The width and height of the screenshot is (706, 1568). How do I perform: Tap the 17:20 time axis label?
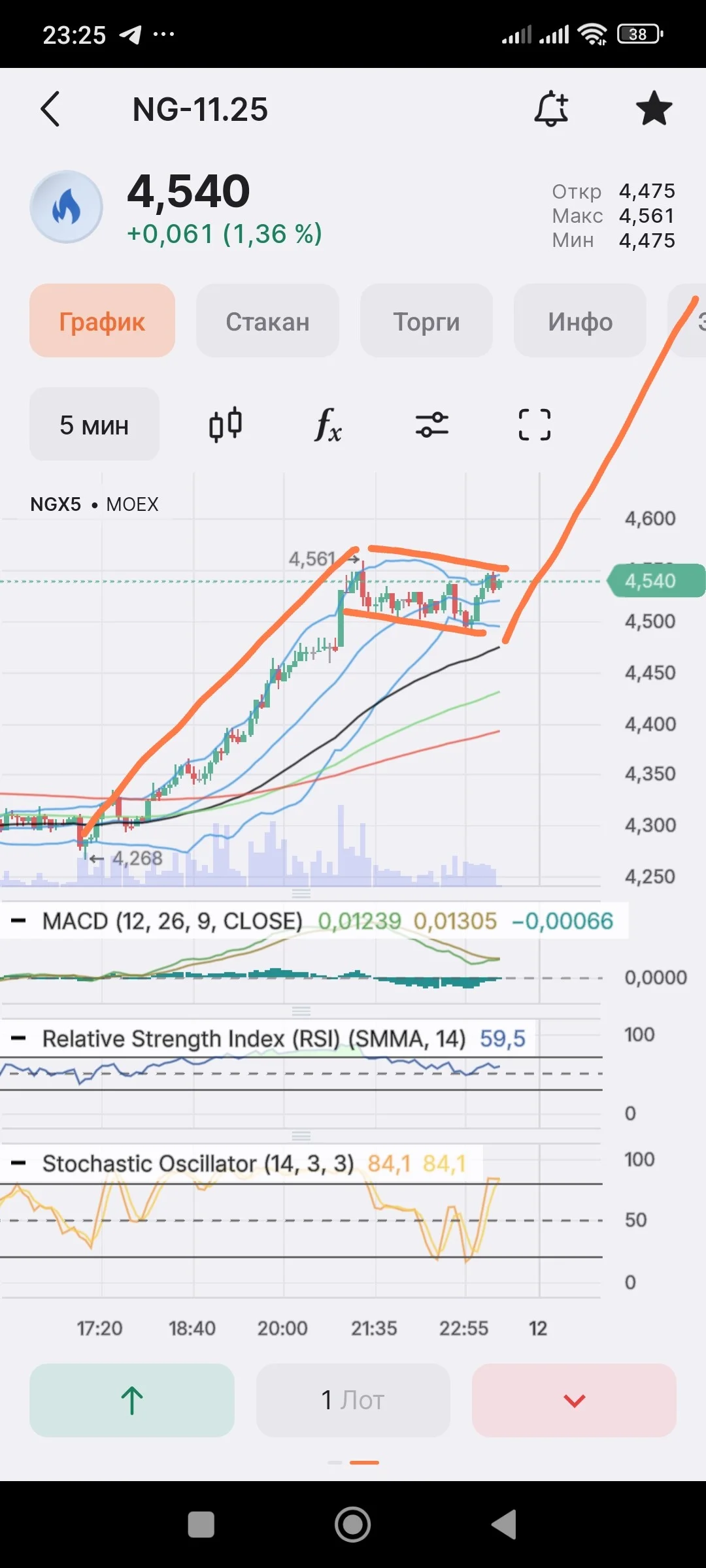pos(99,1328)
